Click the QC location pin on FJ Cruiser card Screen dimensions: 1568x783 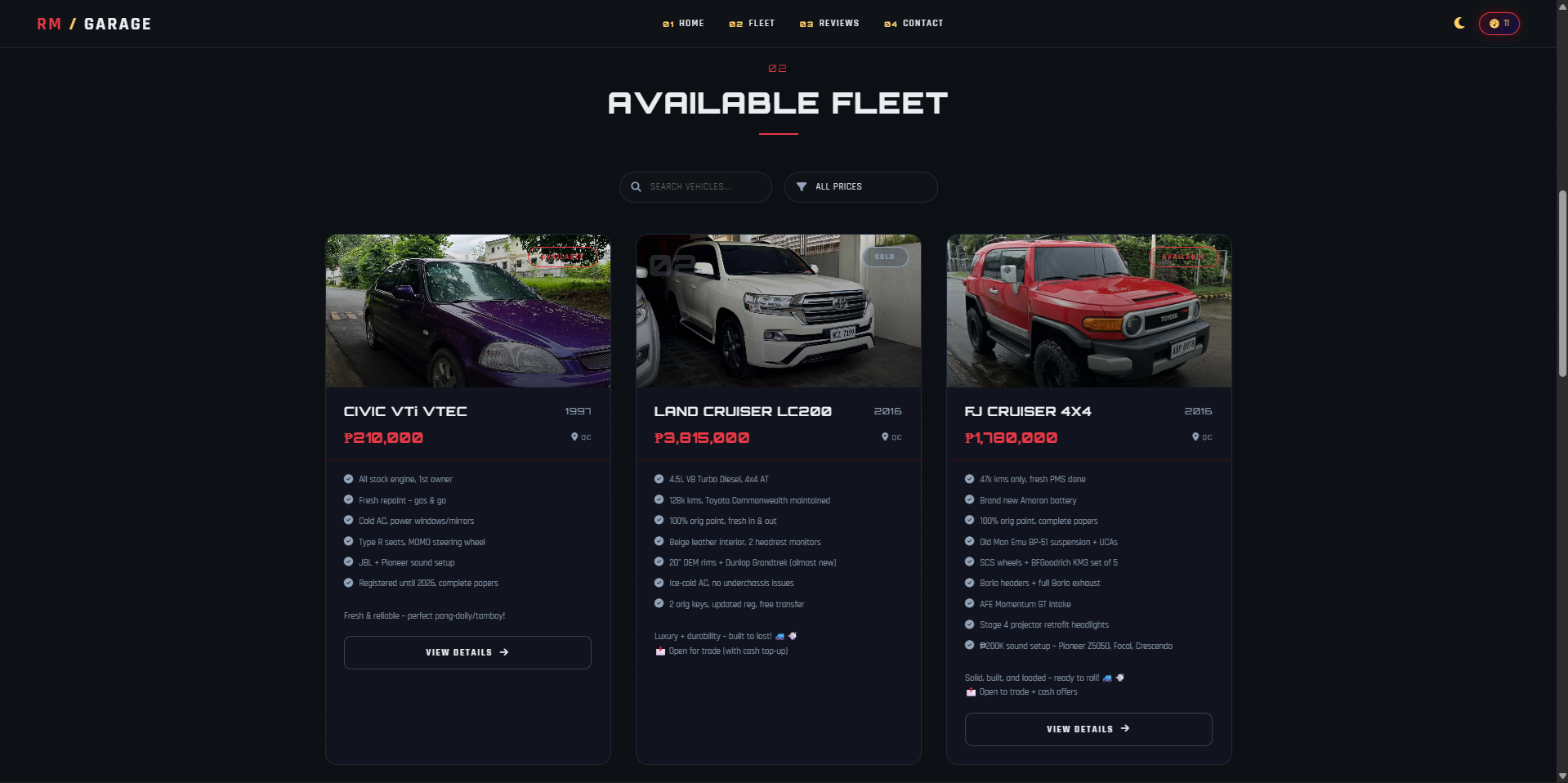1195,437
